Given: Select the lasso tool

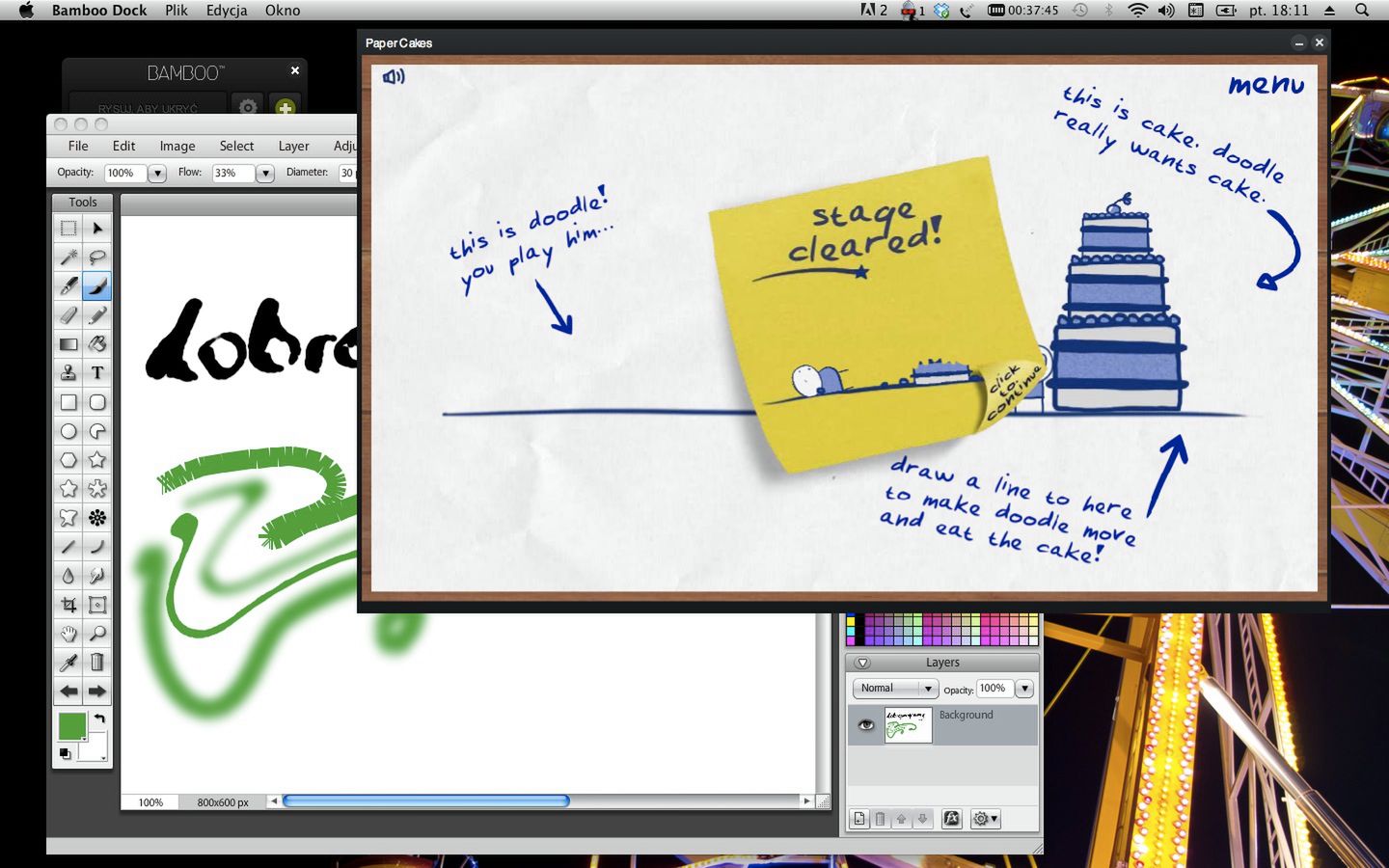Looking at the screenshot, I should pyautogui.click(x=97, y=258).
